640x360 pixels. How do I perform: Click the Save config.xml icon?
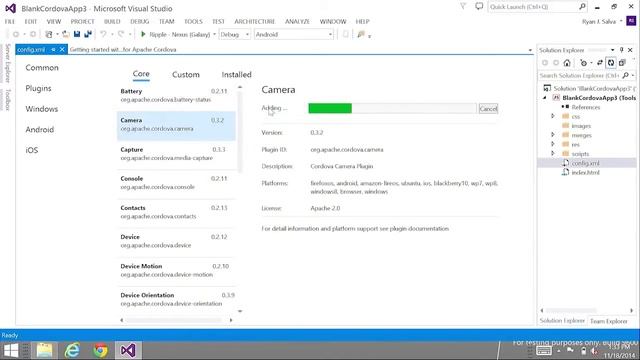77,35
